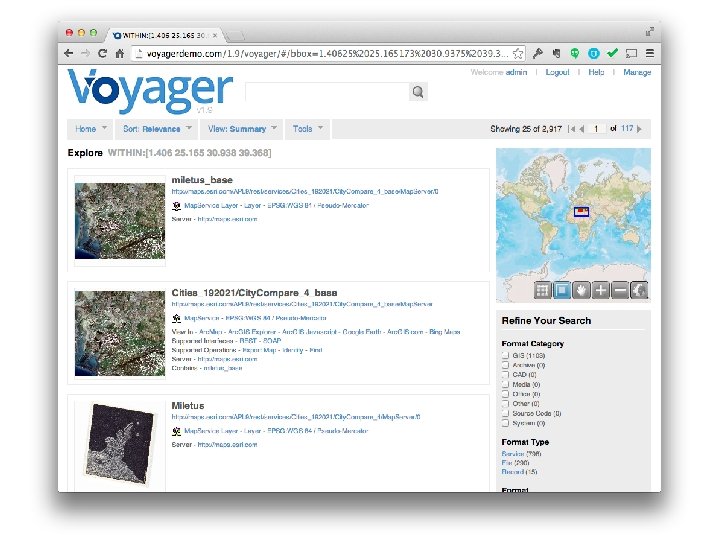The image size is (720, 540).
Task: Click the Logout link
Action: point(557,72)
